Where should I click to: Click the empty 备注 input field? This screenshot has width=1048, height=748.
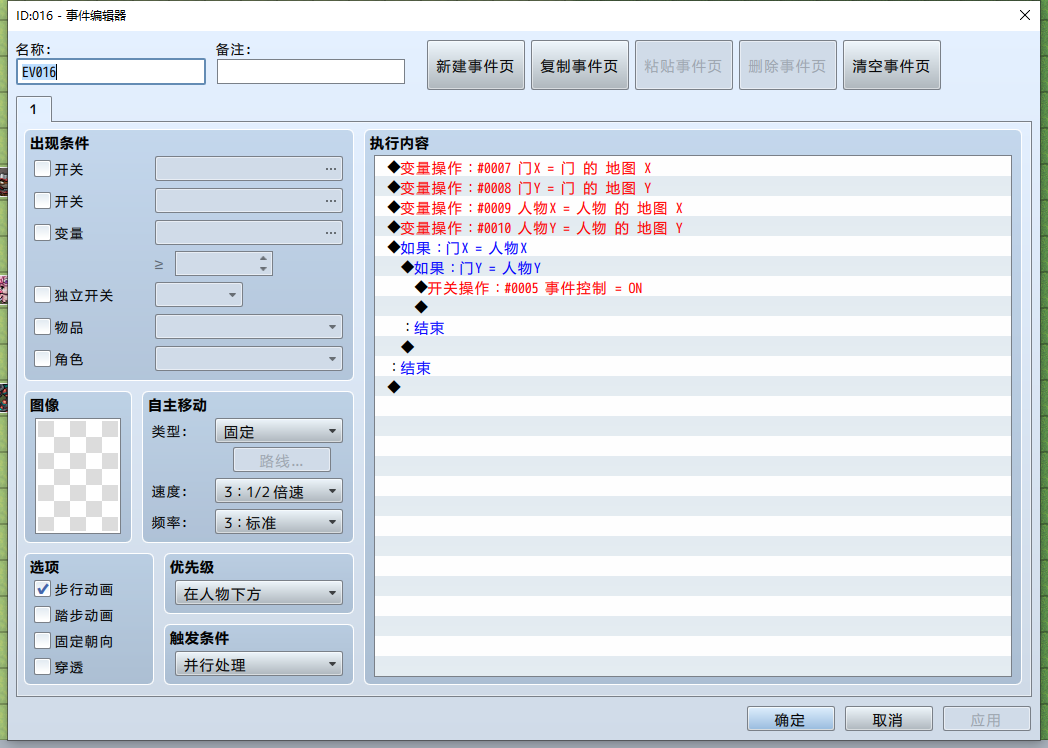pyautogui.click(x=311, y=72)
